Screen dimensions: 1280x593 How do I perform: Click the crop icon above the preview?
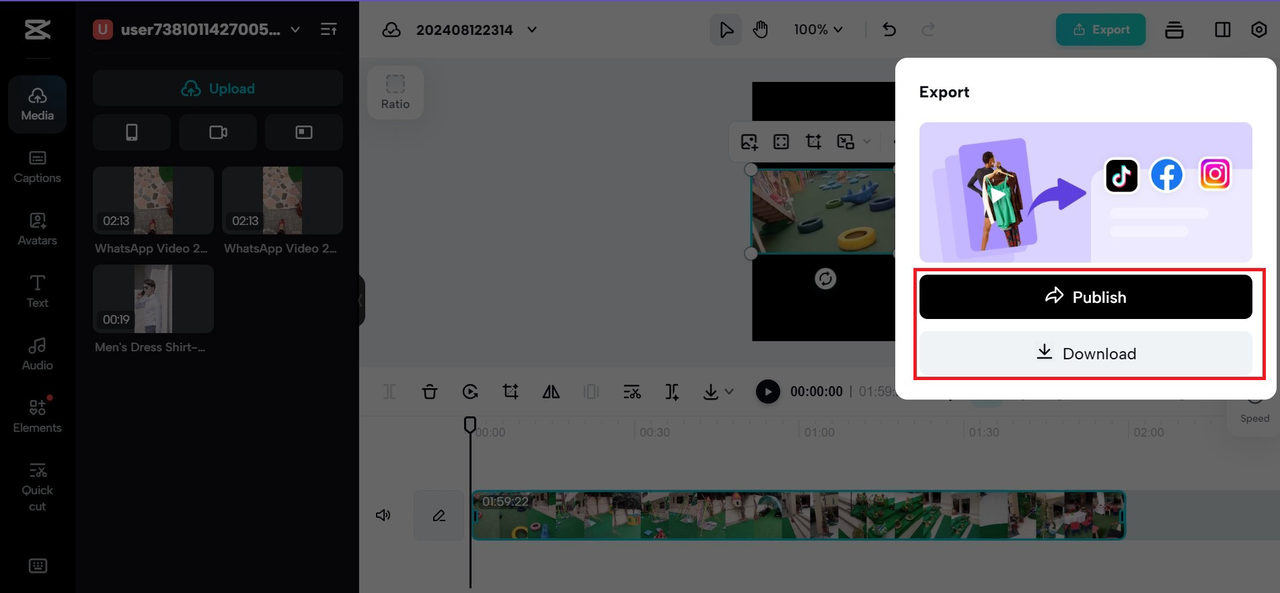tap(814, 142)
